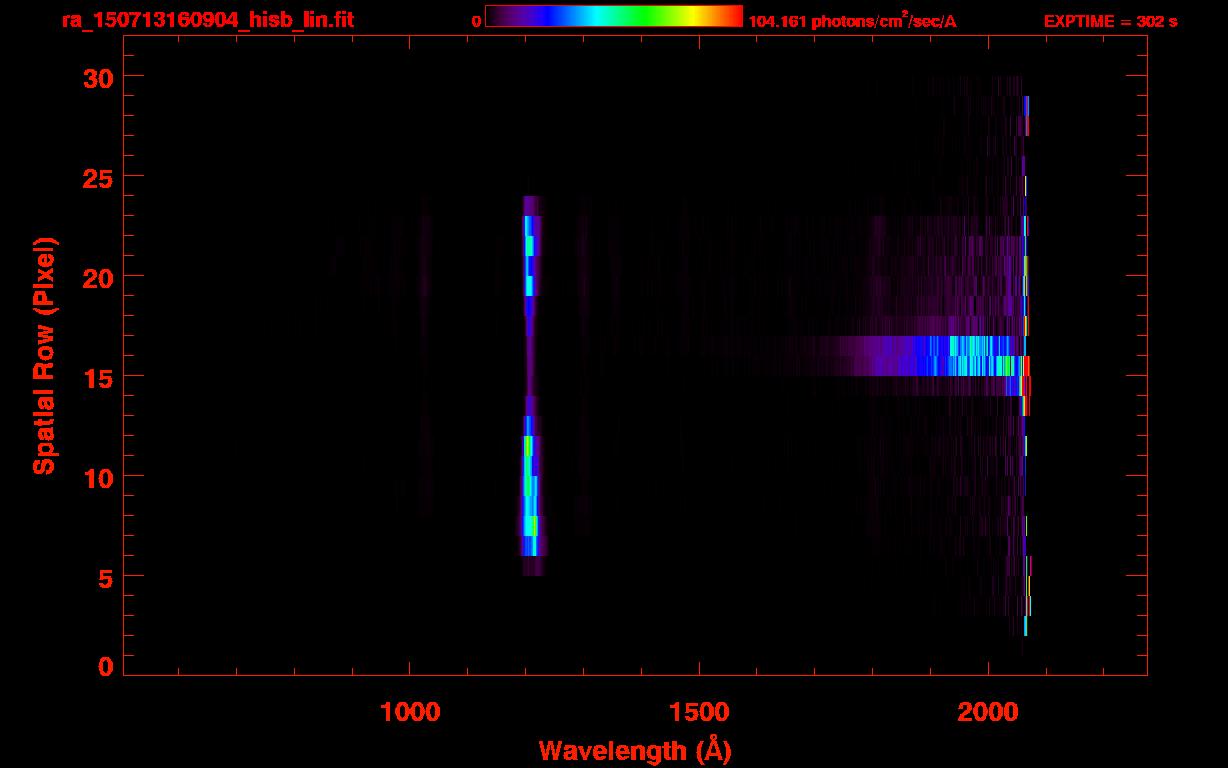
Task: Click the 104.161 photons/cm²/sec/A label
Action: pyautogui.click(x=852, y=21)
